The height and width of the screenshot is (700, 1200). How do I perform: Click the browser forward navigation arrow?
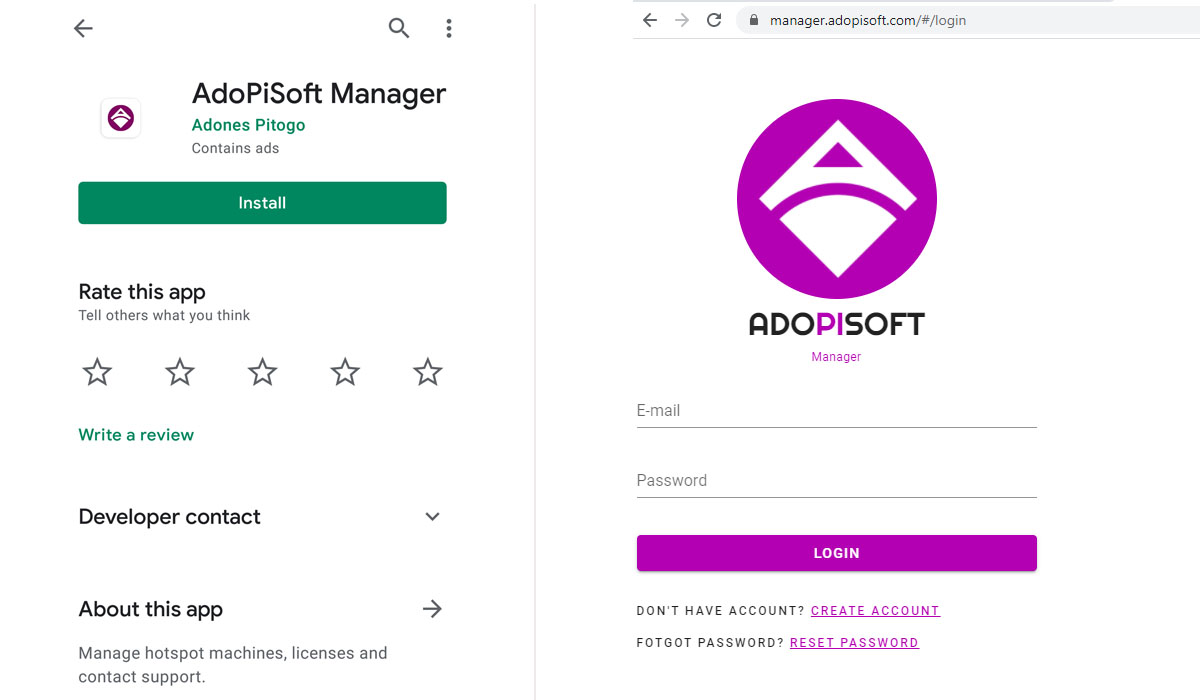pyautogui.click(x=680, y=19)
